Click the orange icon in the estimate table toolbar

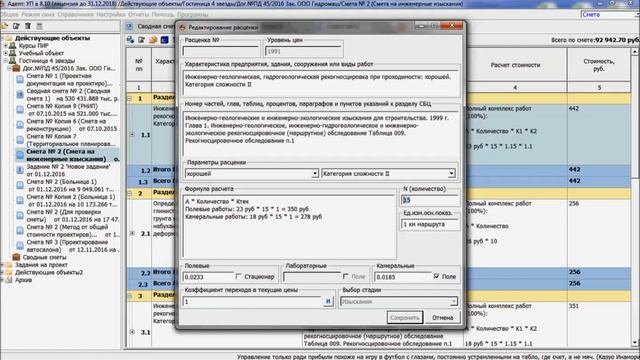[x=153, y=40]
